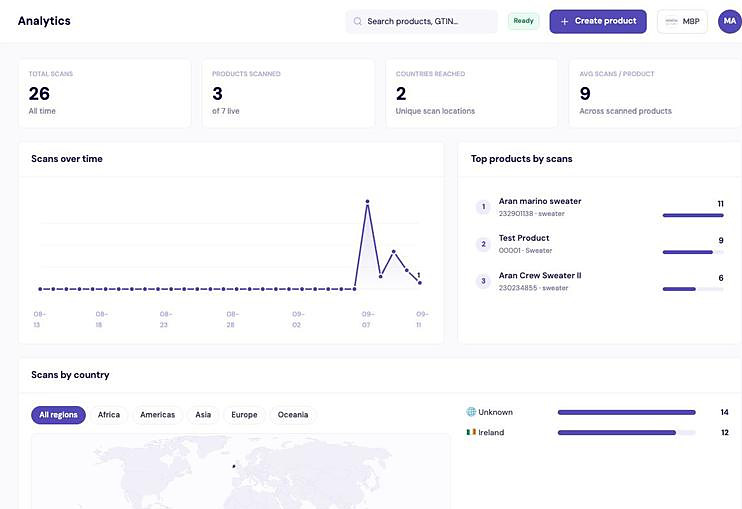
Task: Click the last chart point labeled 1
Action: pyautogui.click(x=420, y=283)
